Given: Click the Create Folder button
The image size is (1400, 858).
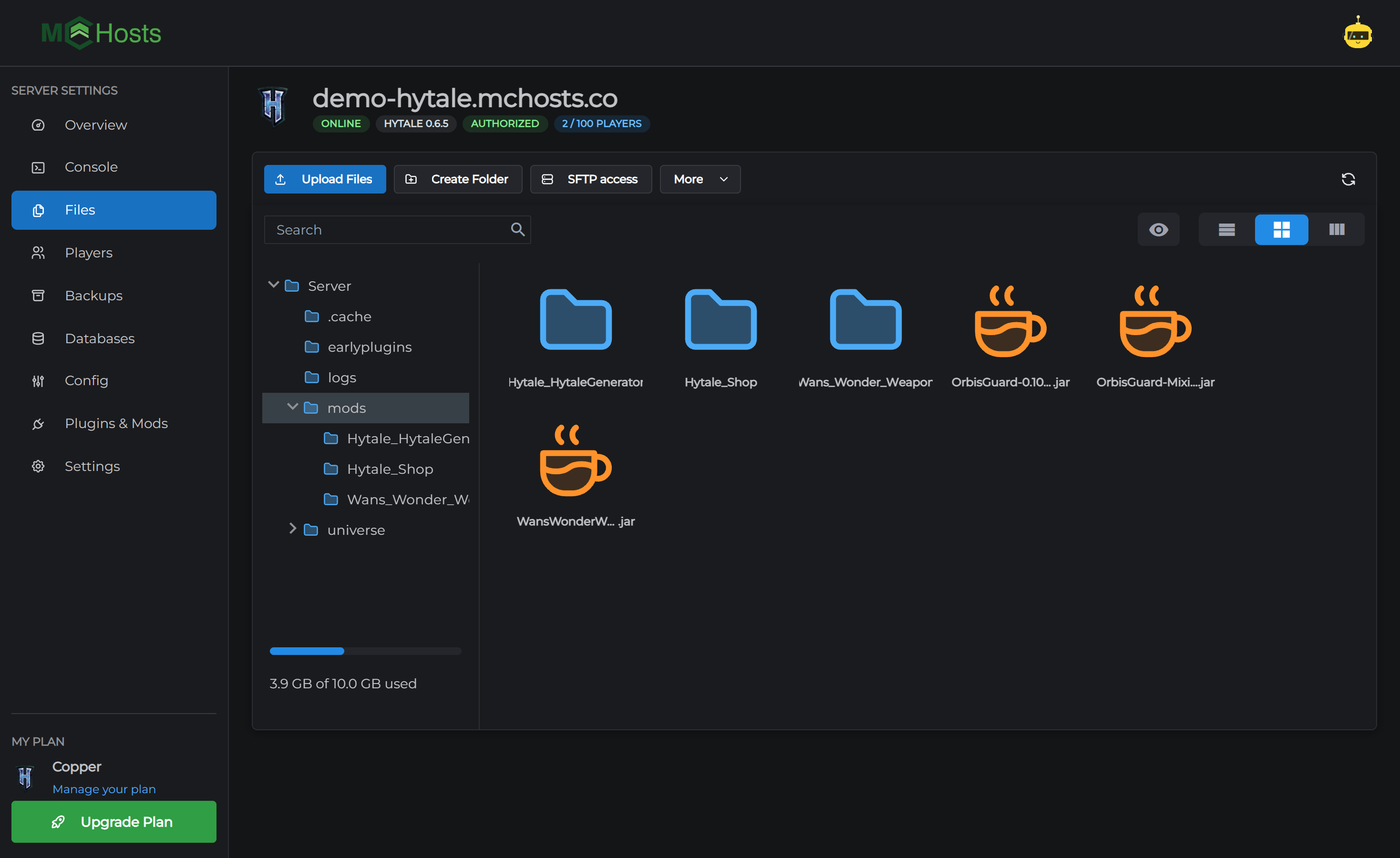Looking at the screenshot, I should [458, 179].
